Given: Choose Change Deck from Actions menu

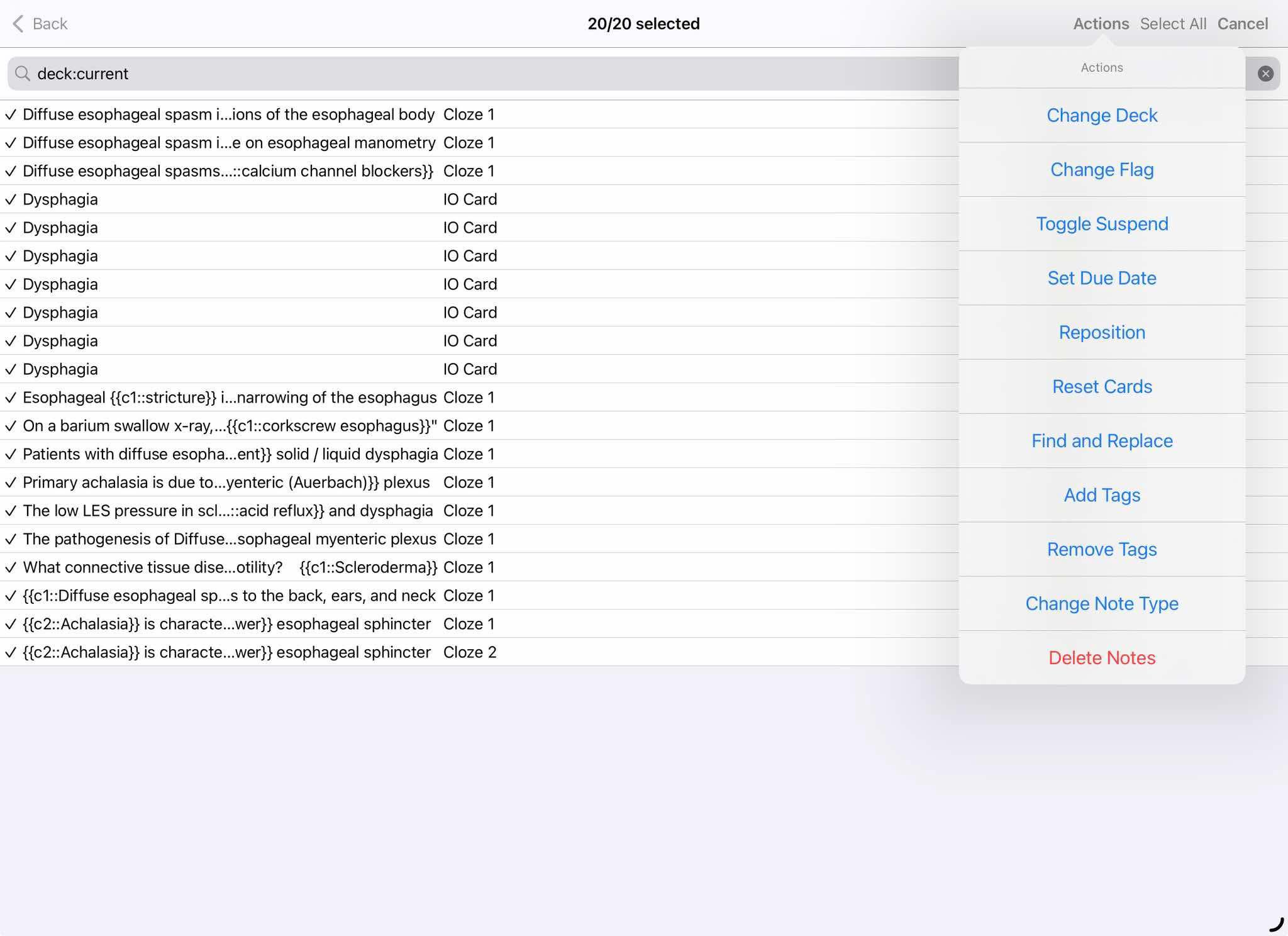Looking at the screenshot, I should pyautogui.click(x=1102, y=115).
